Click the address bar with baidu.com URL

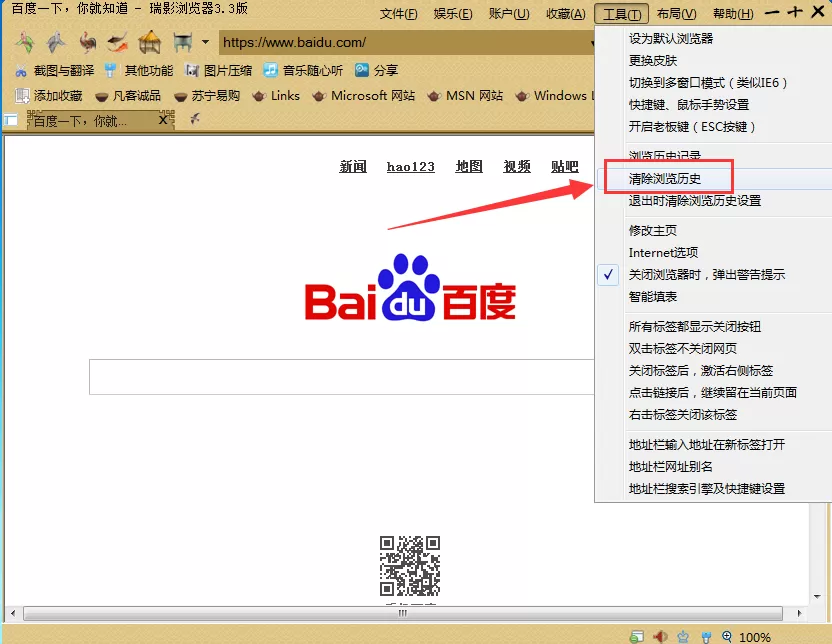[x=406, y=42]
